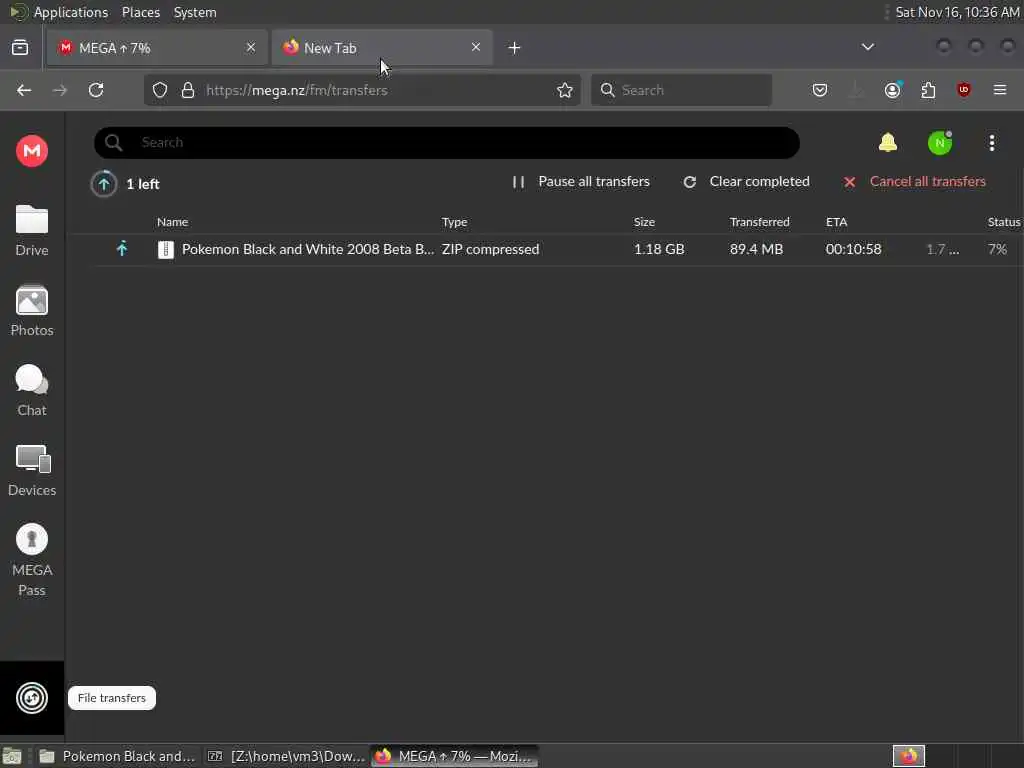Bookmark this page with the star

pos(565,90)
